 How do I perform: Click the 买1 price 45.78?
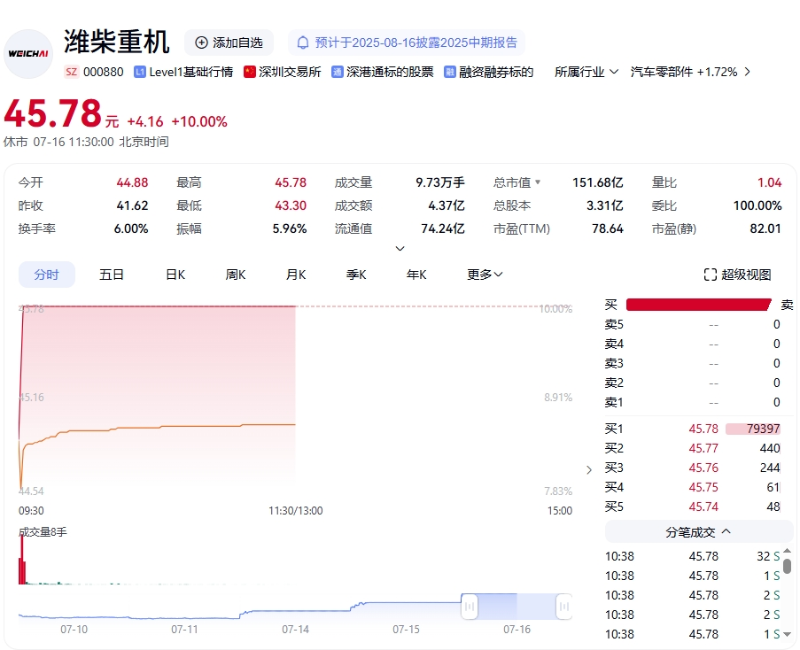[x=703, y=429]
